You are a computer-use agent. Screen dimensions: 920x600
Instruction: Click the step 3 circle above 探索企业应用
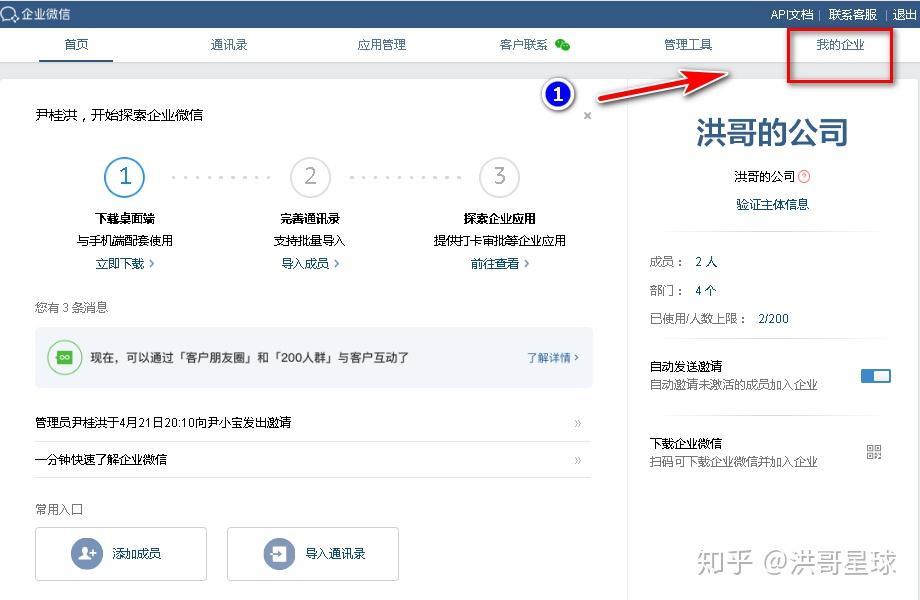point(499,177)
